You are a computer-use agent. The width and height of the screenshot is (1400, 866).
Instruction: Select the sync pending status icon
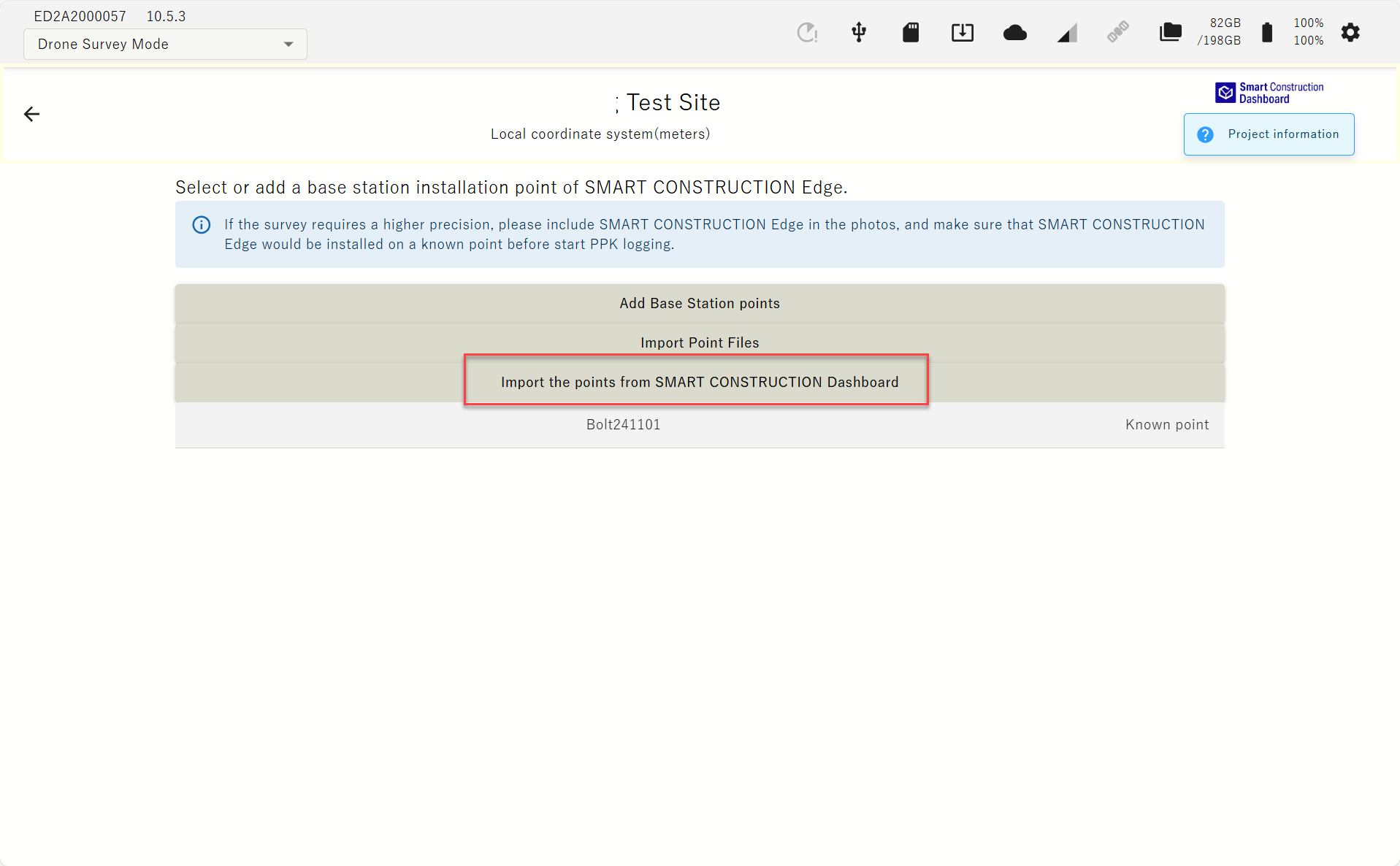[x=807, y=32]
